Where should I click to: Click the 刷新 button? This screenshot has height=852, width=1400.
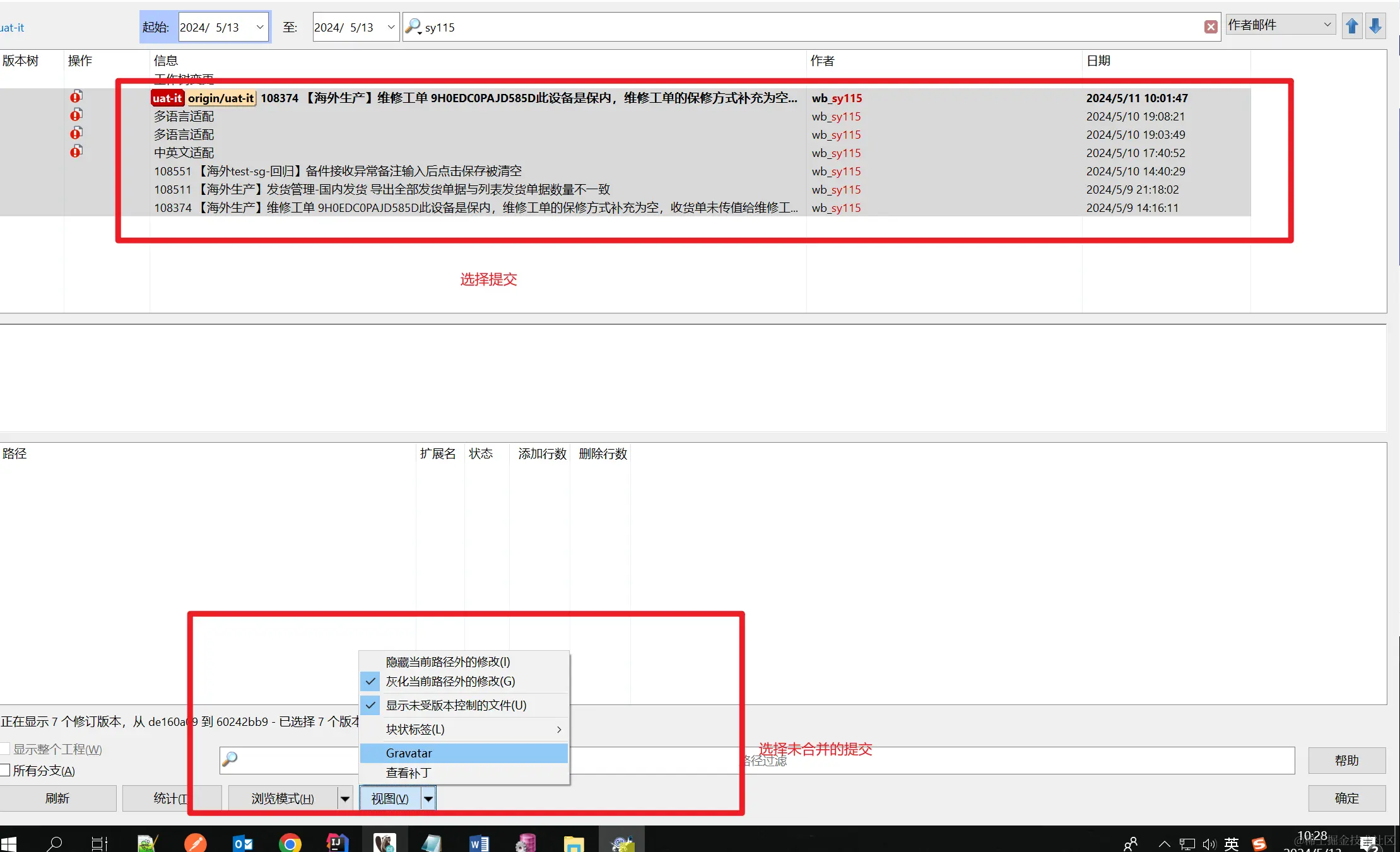point(57,798)
